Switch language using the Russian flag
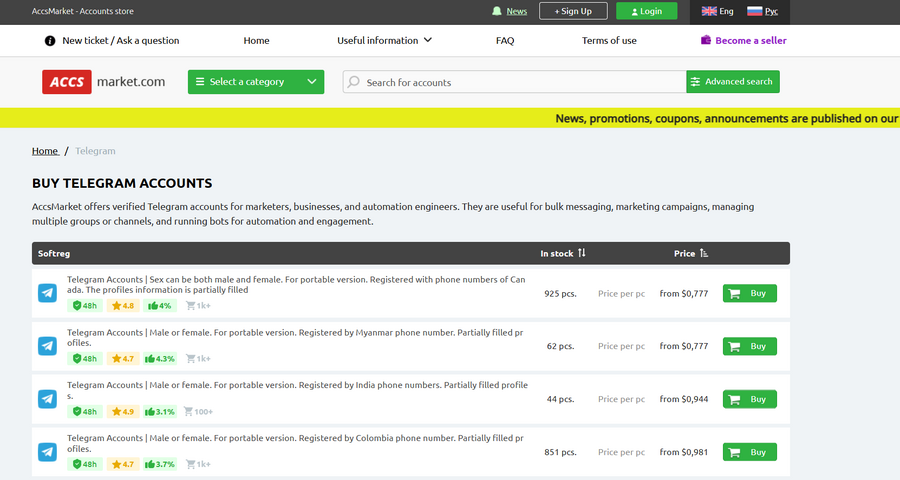900x480 pixels. click(755, 11)
